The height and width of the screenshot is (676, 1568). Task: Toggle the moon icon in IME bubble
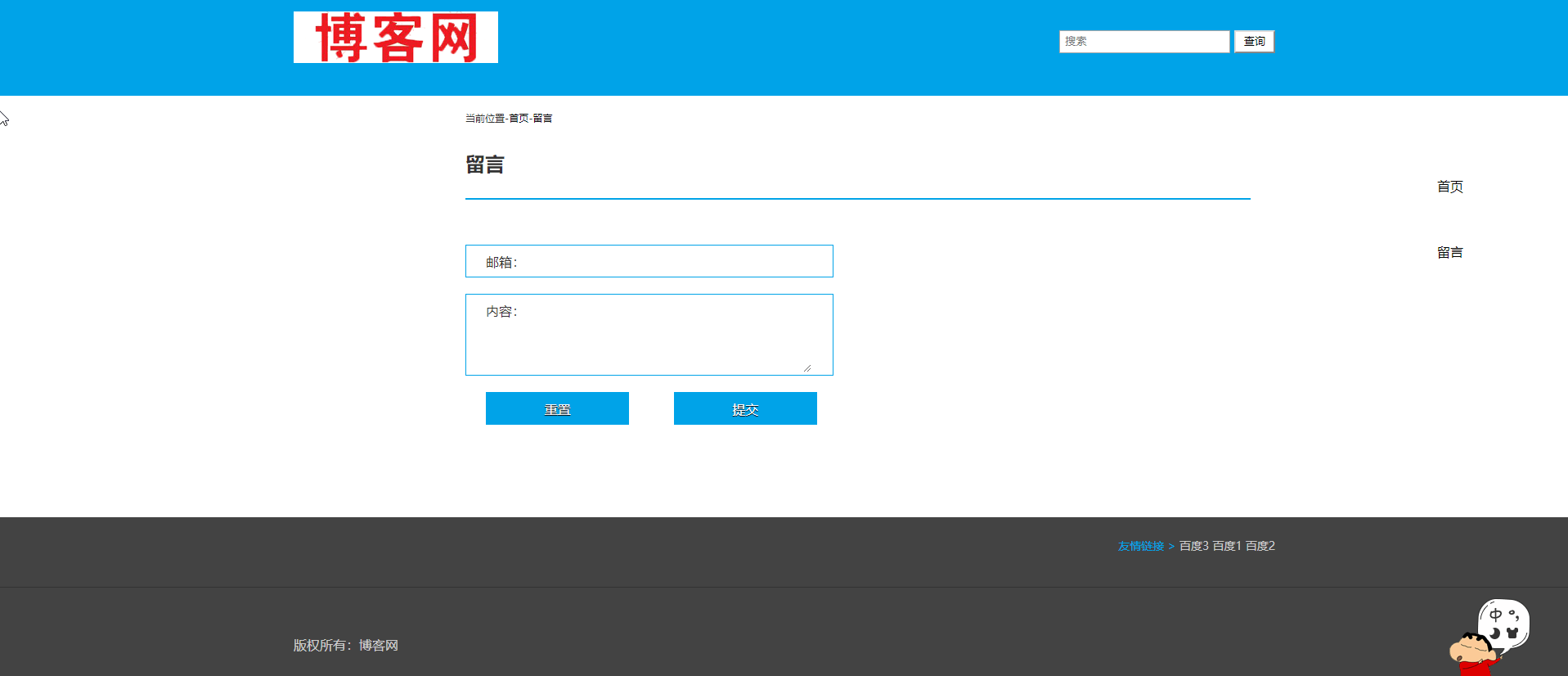pos(1495,633)
